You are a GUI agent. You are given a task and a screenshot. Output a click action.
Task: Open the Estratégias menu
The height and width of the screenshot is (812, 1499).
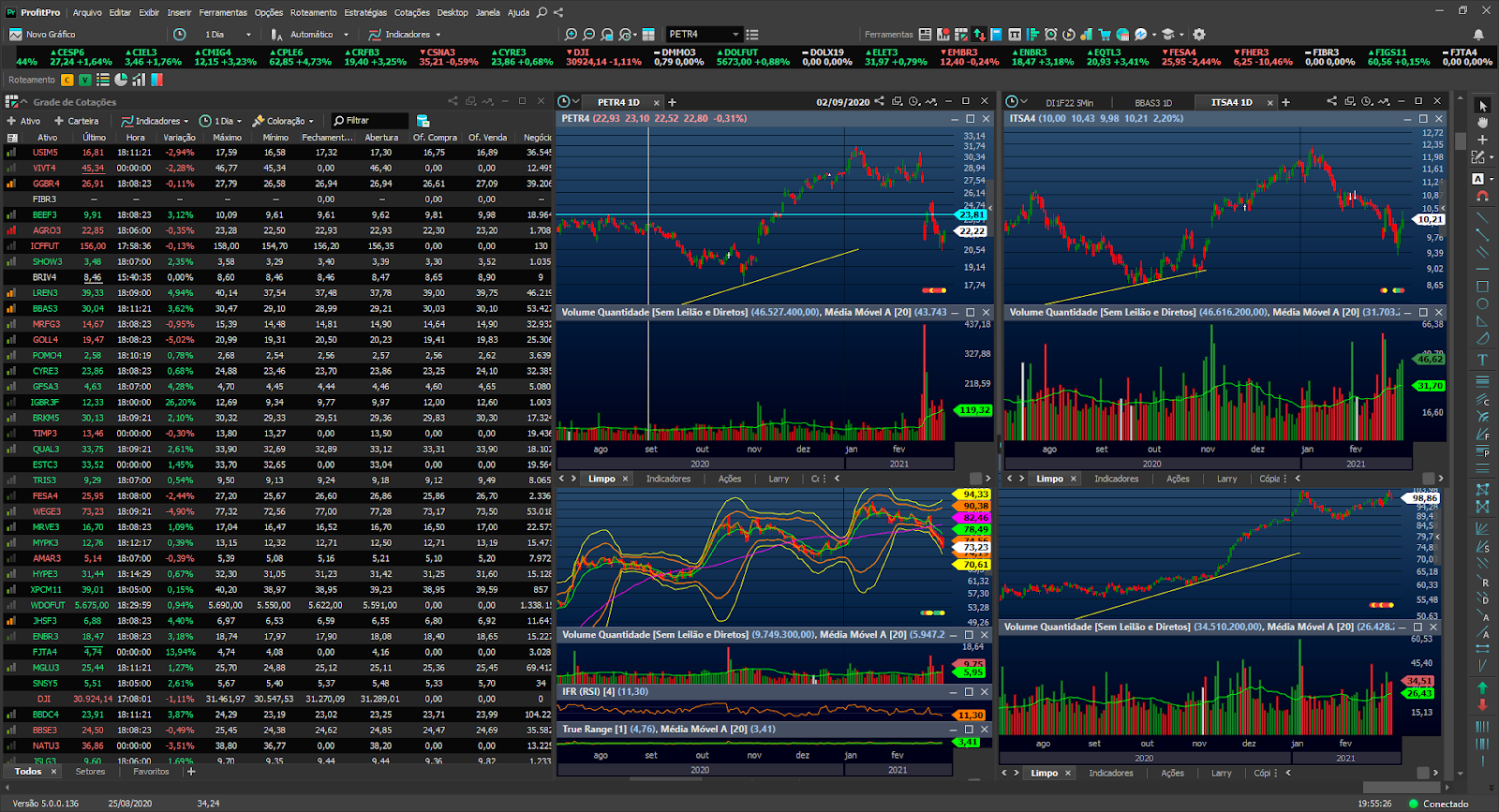[x=365, y=12]
